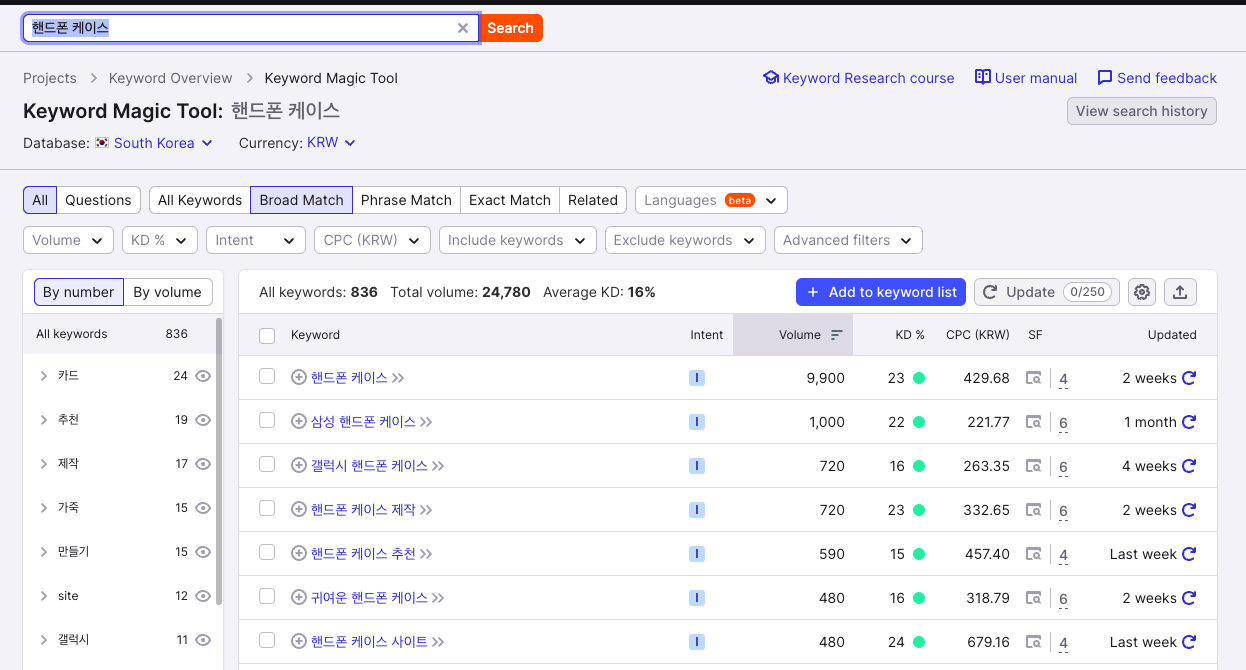This screenshot has height=670, width=1246.
Task: Tick checkbox for 핸드폰 케이스 row
Action: (x=267, y=377)
